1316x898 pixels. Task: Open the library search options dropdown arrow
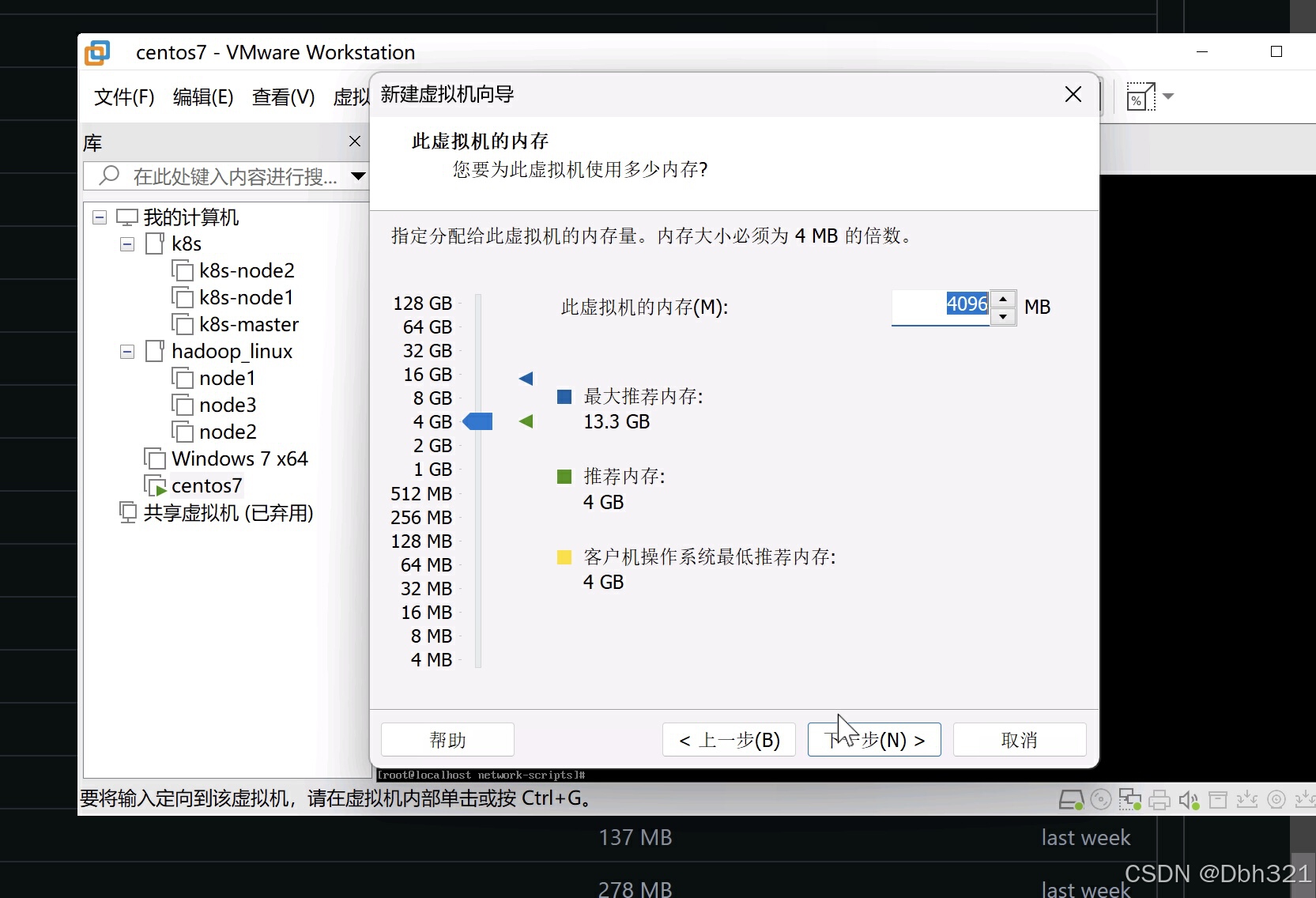(358, 175)
